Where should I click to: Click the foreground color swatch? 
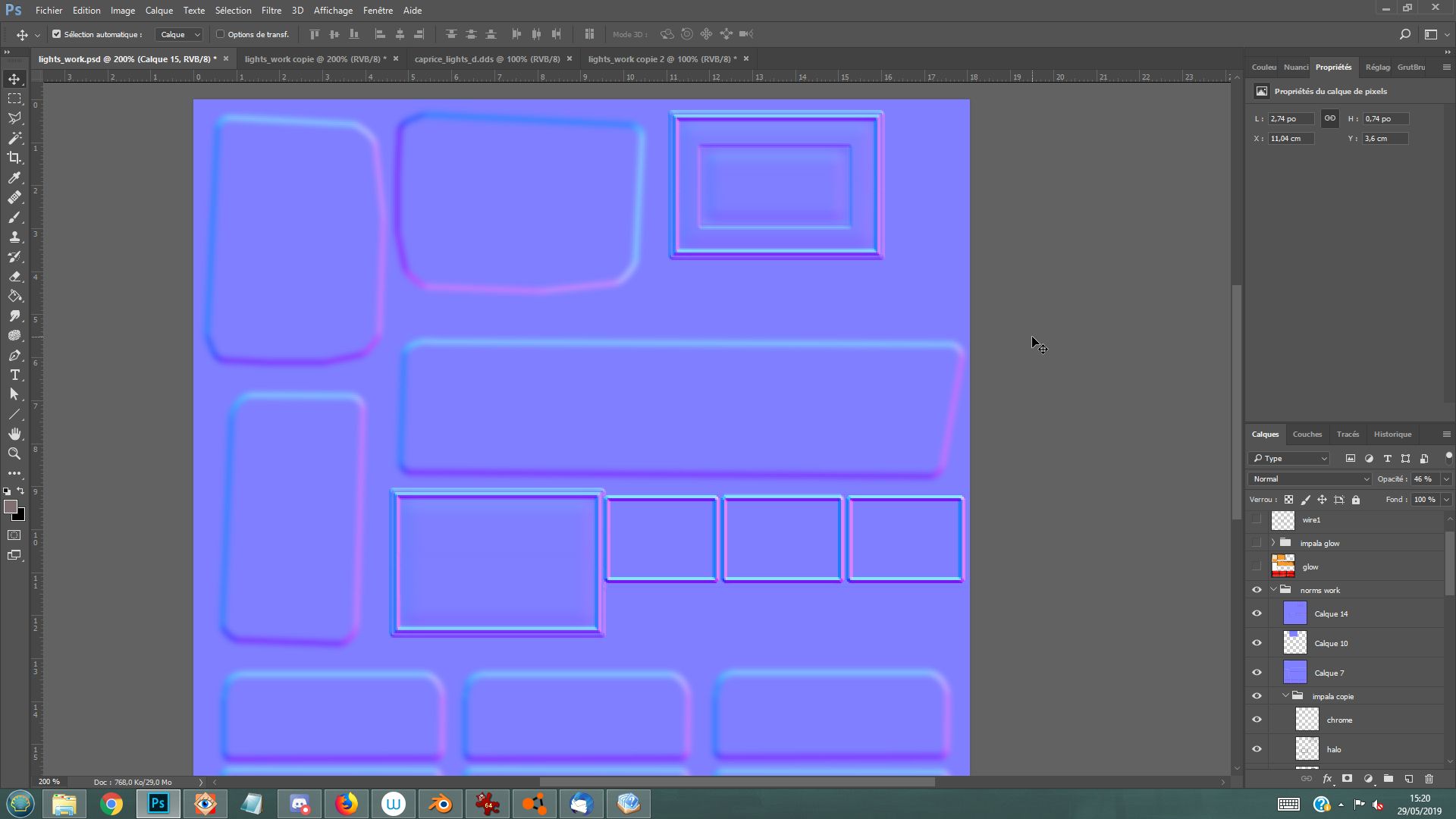click(11, 507)
